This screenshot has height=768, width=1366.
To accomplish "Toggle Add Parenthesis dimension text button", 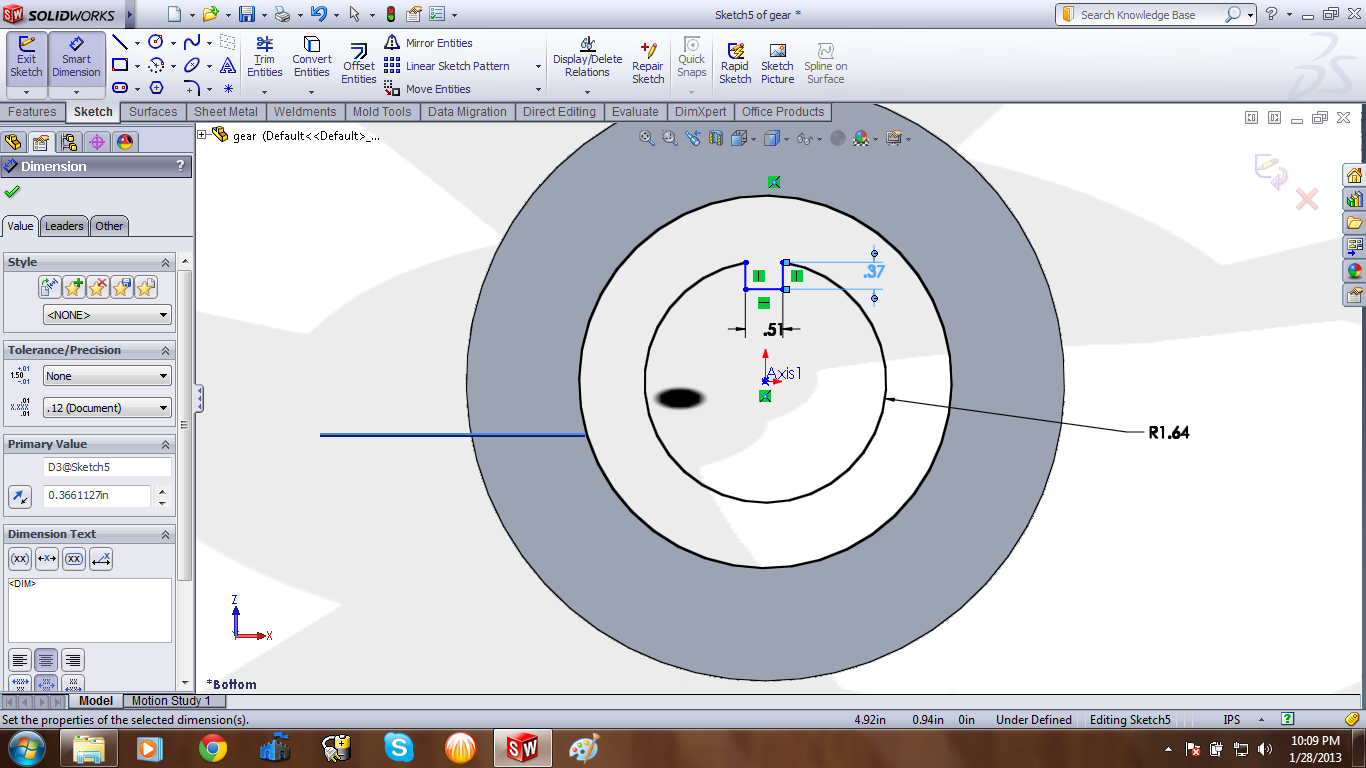I will point(19,559).
